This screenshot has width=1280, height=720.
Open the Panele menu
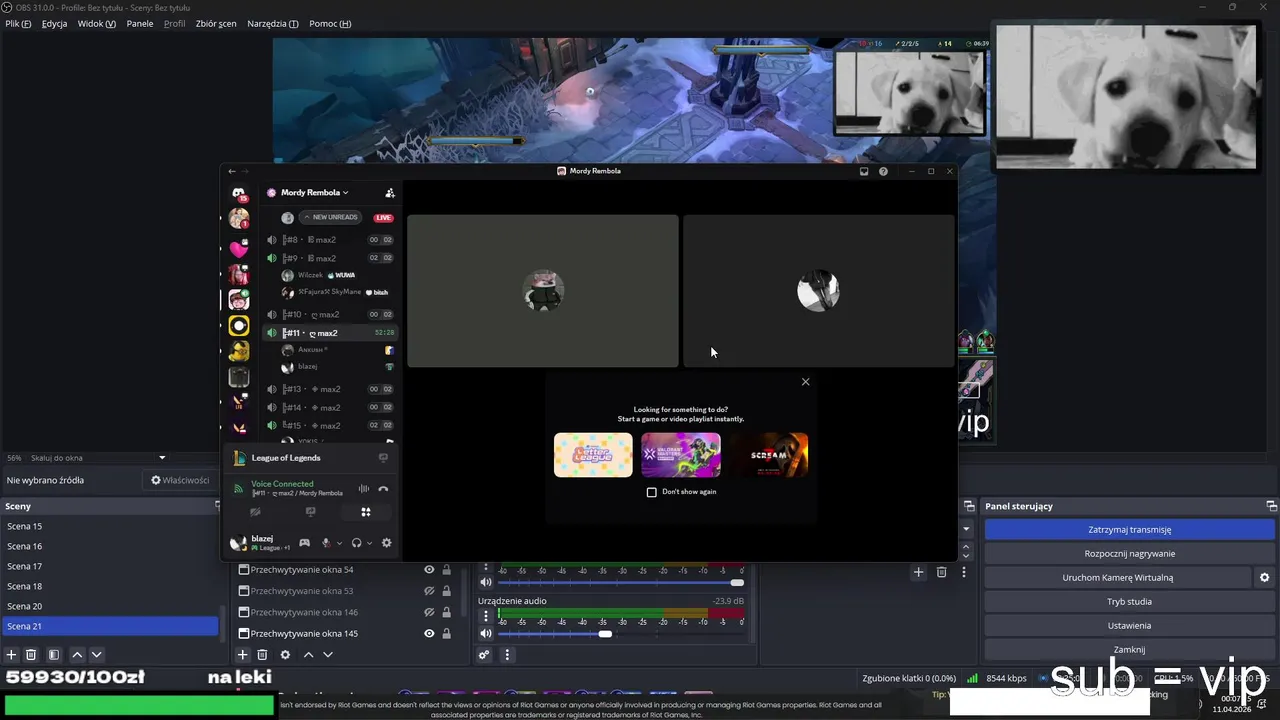(x=140, y=23)
